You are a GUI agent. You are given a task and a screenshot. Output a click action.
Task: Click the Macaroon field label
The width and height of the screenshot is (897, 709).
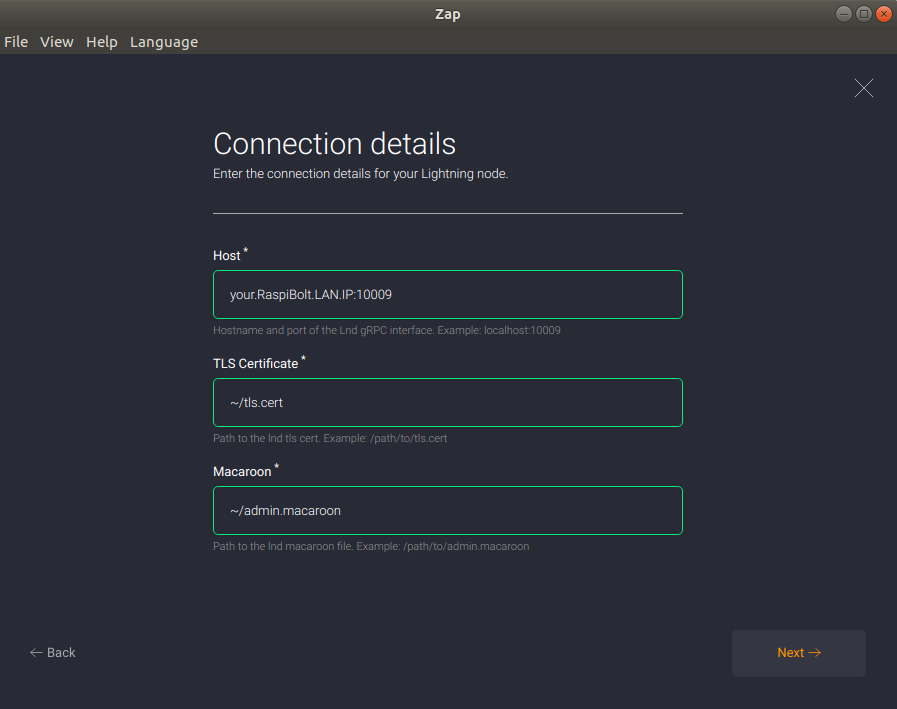coord(242,472)
